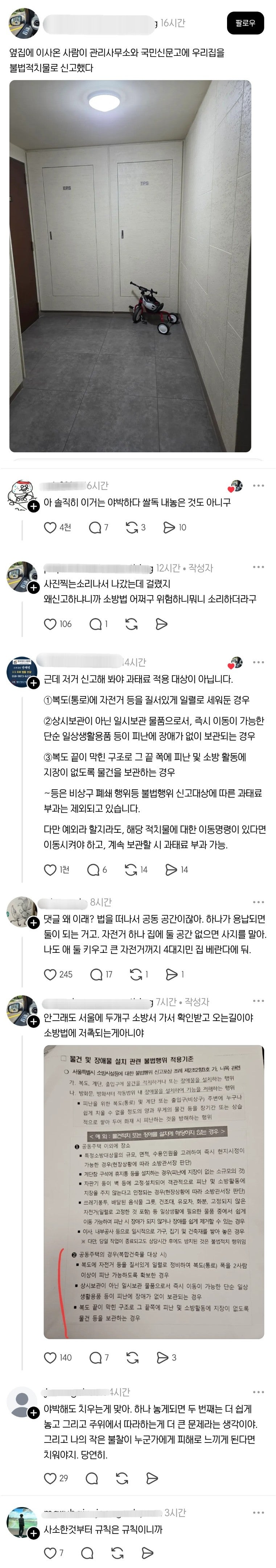276x1568 pixels.
Task: Repost the 과태료 comment with 14 reposts
Action: [136, 870]
